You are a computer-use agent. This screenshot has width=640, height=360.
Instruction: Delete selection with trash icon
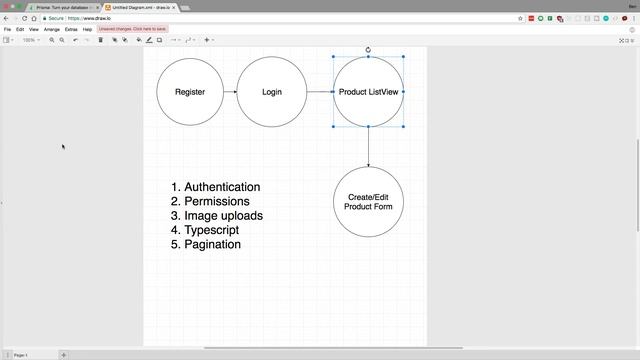tap(100, 40)
